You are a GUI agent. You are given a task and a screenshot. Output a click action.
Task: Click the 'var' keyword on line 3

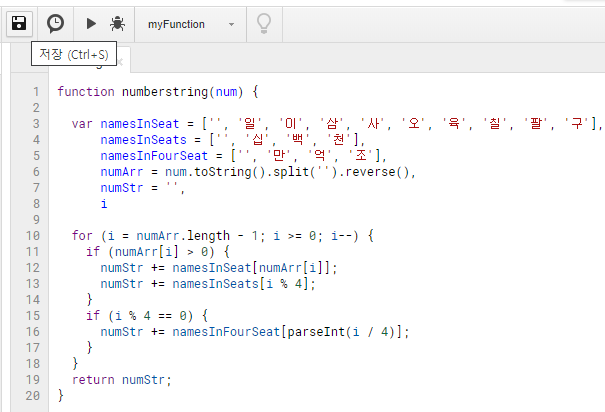click(82, 124)
